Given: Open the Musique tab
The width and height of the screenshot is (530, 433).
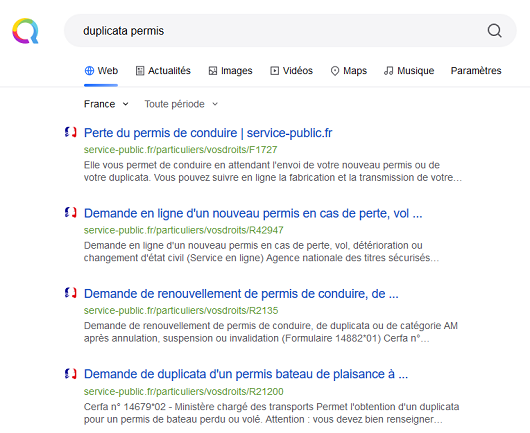Looking at the screenshot, I should coord(409,71).
